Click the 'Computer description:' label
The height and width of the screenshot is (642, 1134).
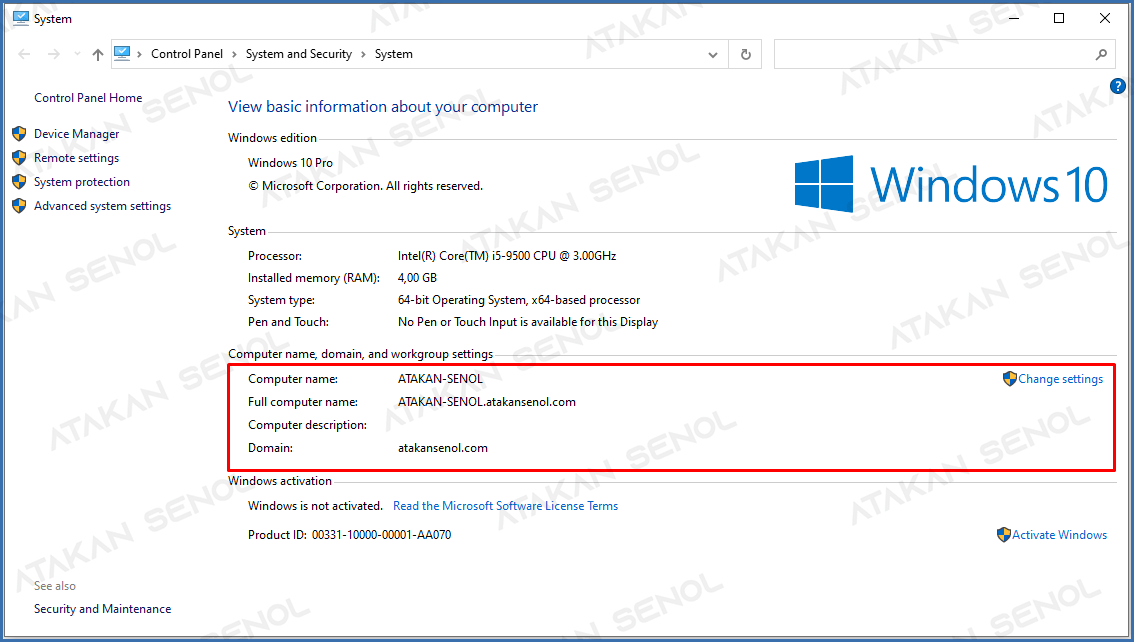(x=307, y=425)
